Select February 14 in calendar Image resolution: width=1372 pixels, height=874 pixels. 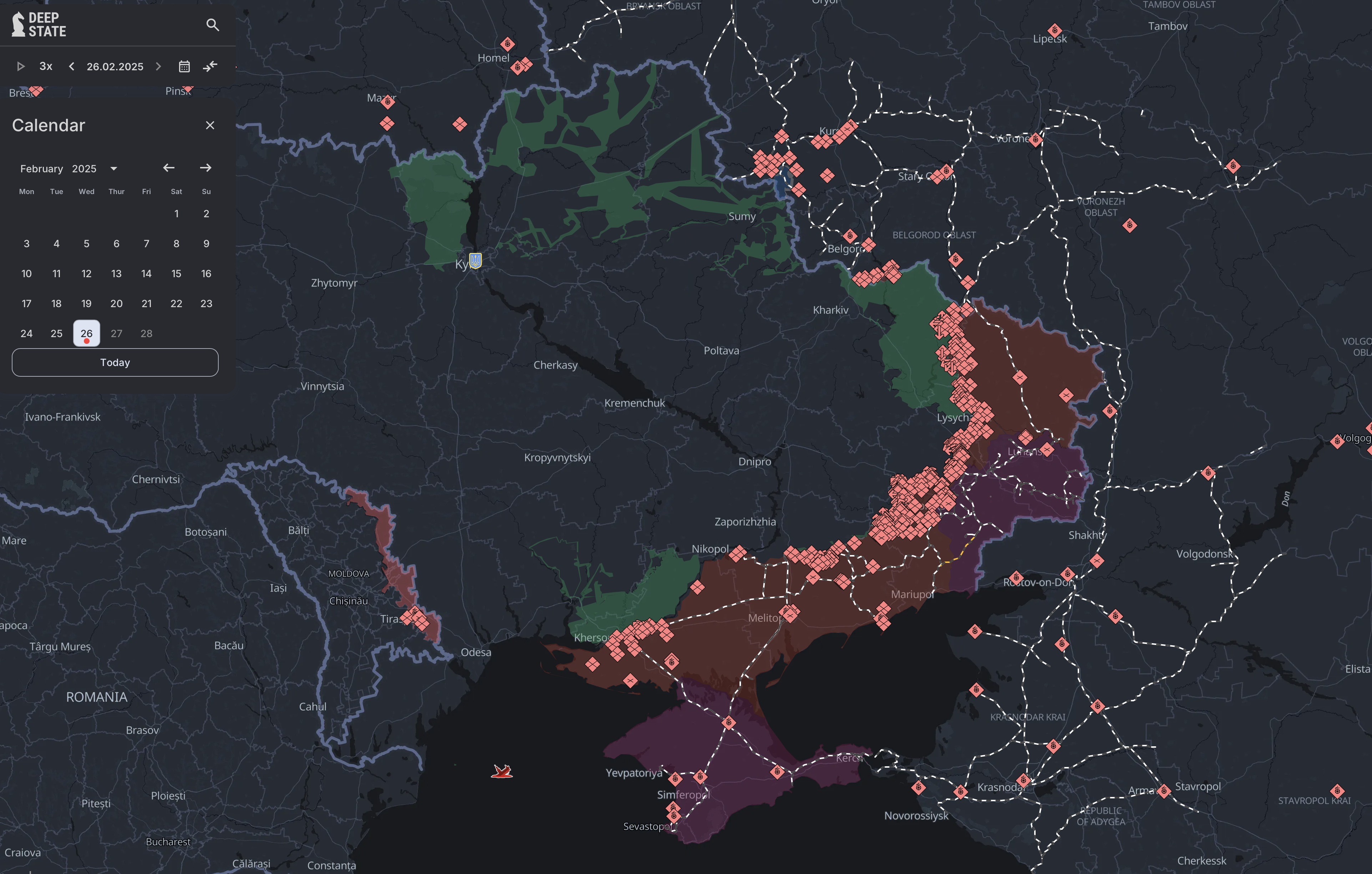pyautogui.click(x=146, y=274)
